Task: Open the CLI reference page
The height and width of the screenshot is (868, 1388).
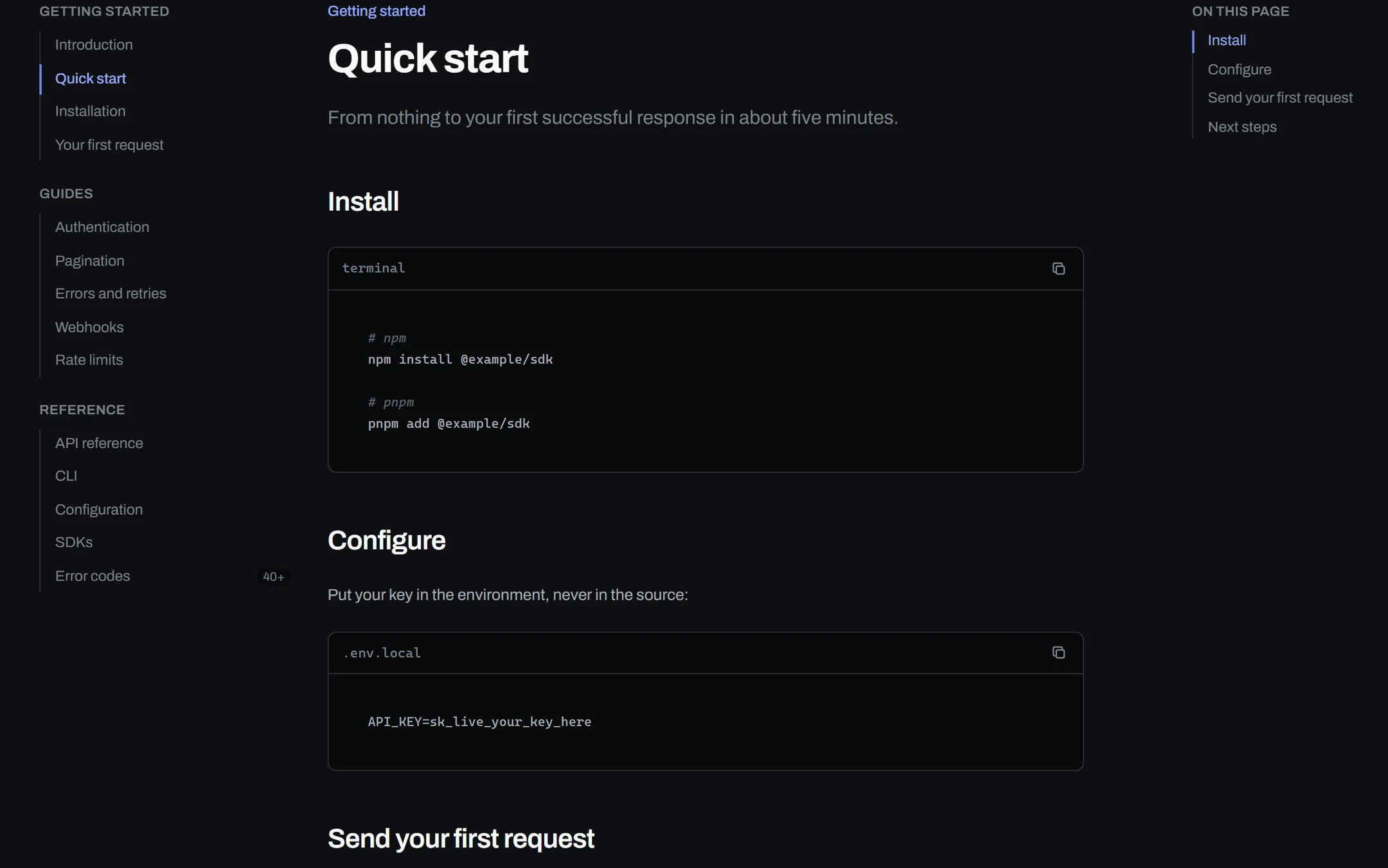Action: 66,476
